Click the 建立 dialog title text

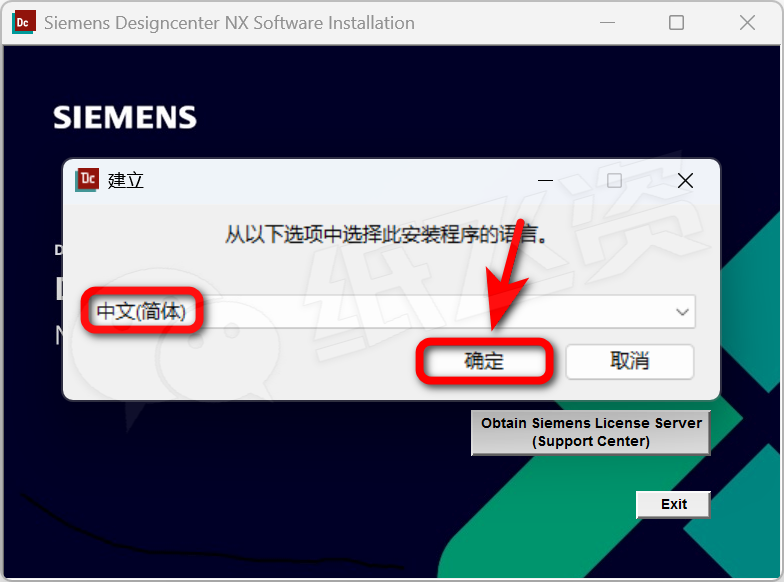point(126,180)
